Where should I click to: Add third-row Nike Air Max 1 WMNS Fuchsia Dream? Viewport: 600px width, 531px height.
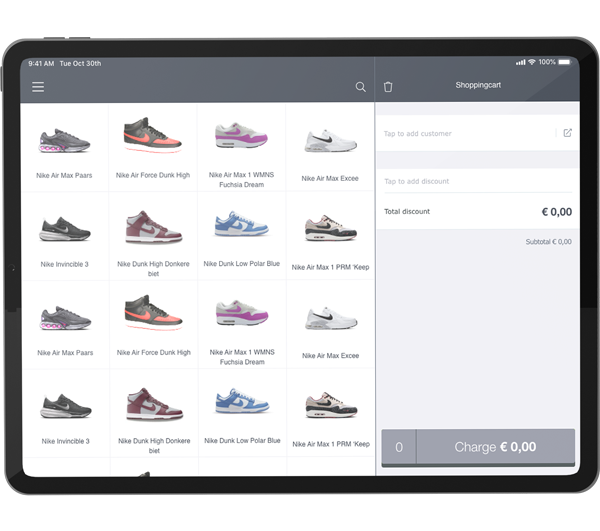click(242, 325)
